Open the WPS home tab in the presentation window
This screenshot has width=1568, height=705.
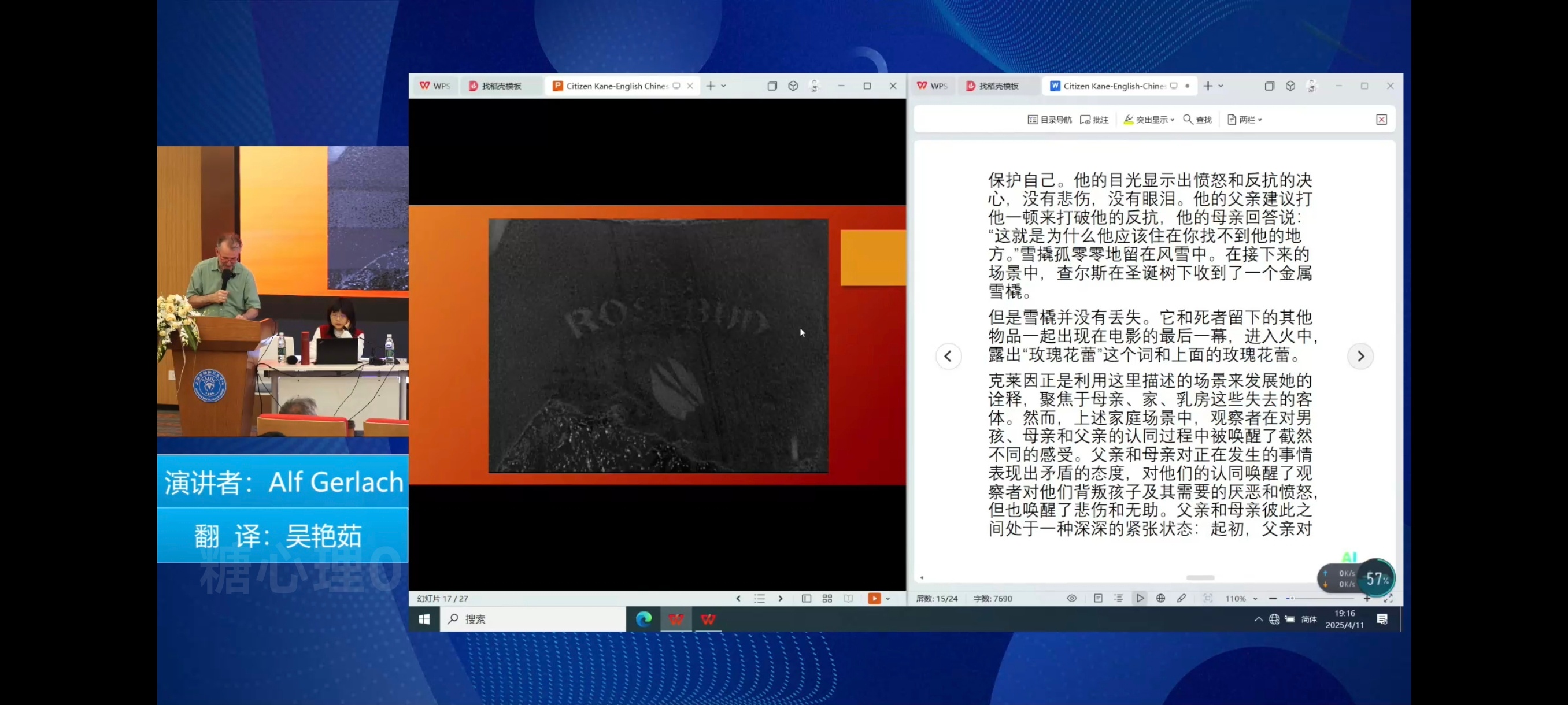tap(435, 86)
